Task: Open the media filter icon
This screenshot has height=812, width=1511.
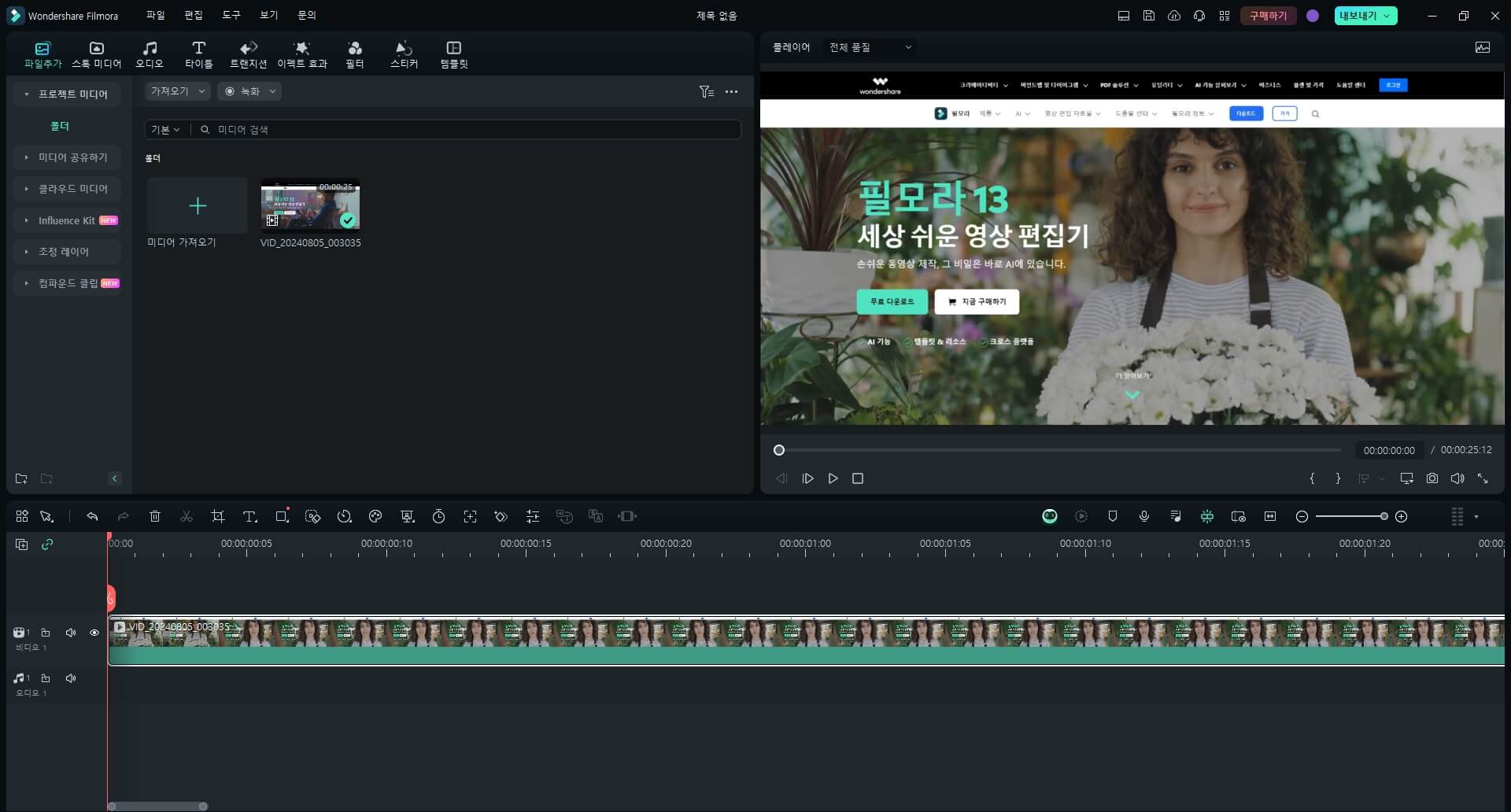Action: click(x=706, y=92)
